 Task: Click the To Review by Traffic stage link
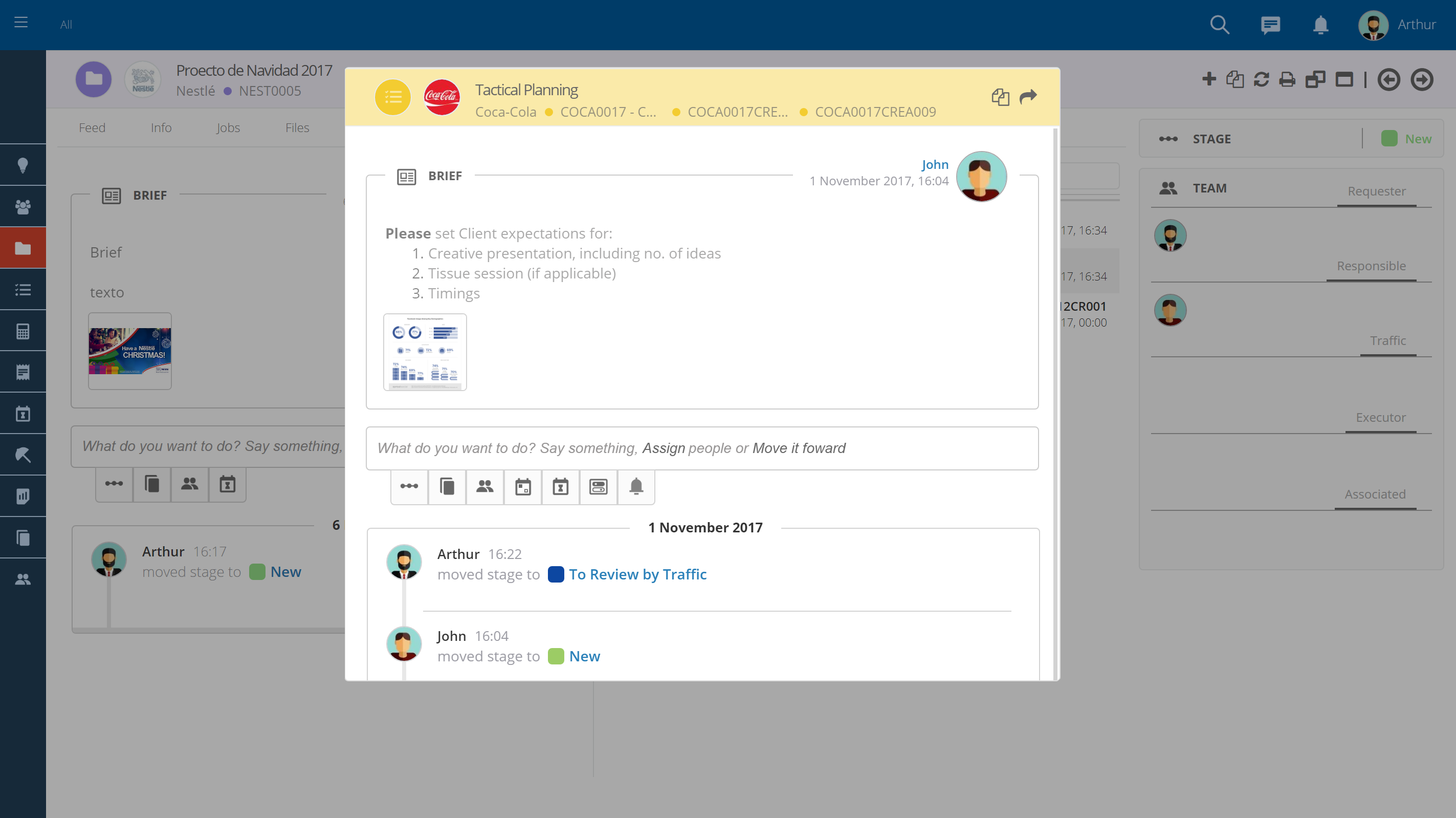point(637,574)
